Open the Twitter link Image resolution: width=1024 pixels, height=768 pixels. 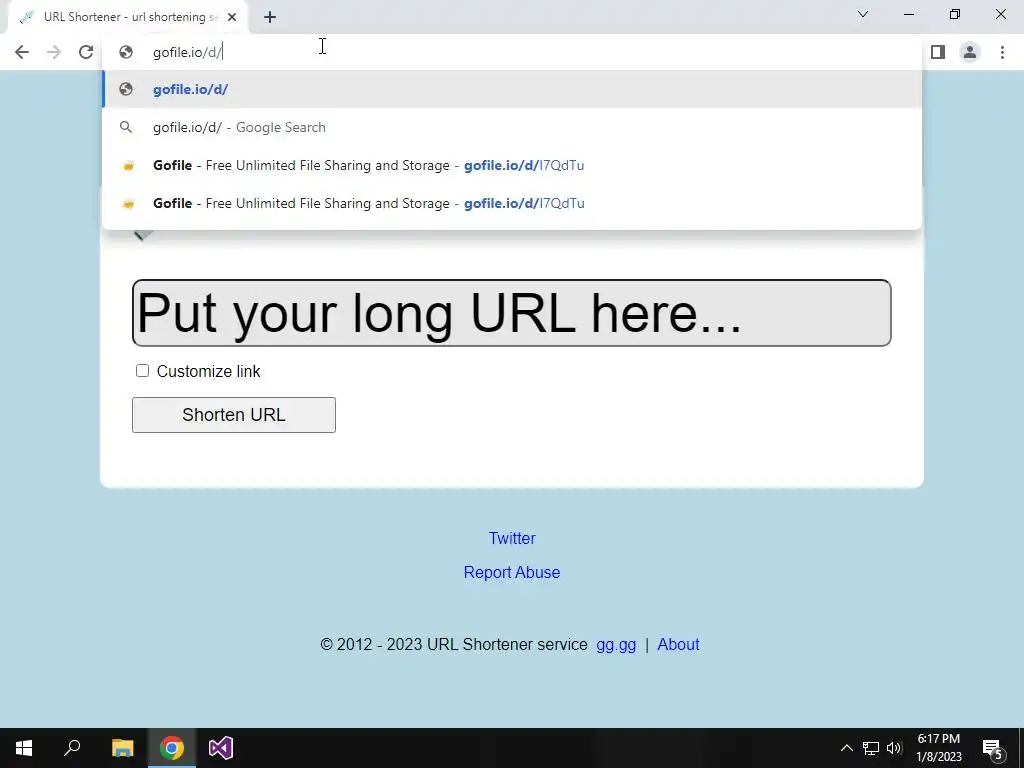point(512,538)
